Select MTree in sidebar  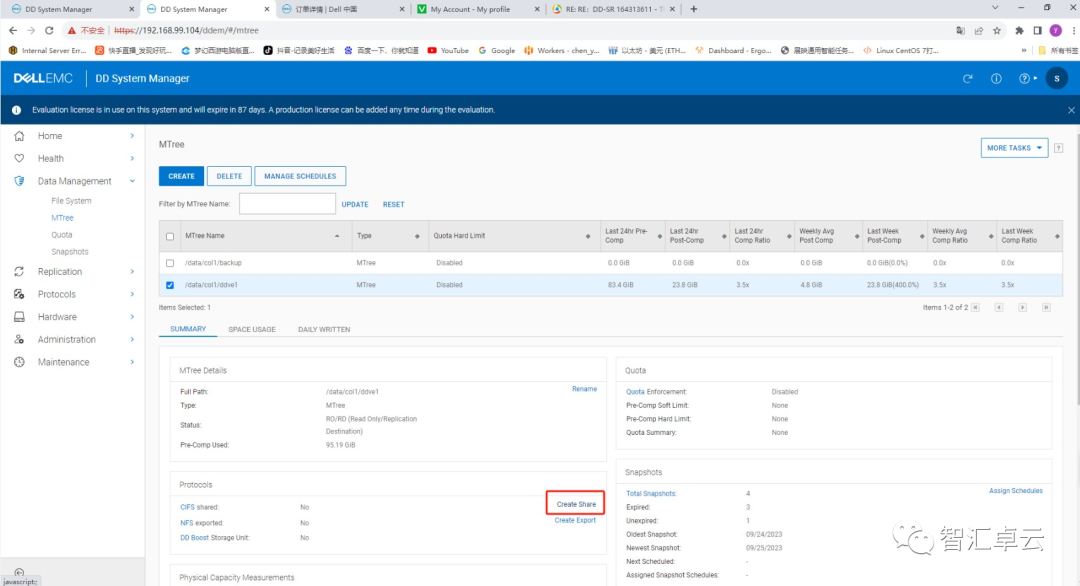click(x=62, y=218)
